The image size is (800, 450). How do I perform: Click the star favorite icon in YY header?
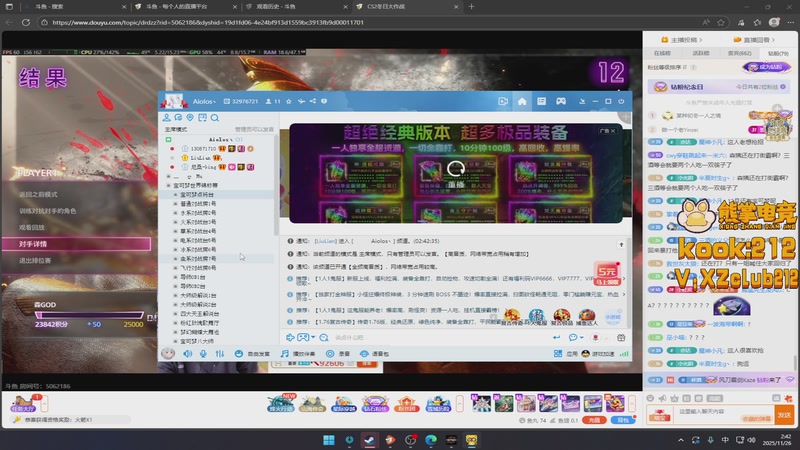click(289, 102)
